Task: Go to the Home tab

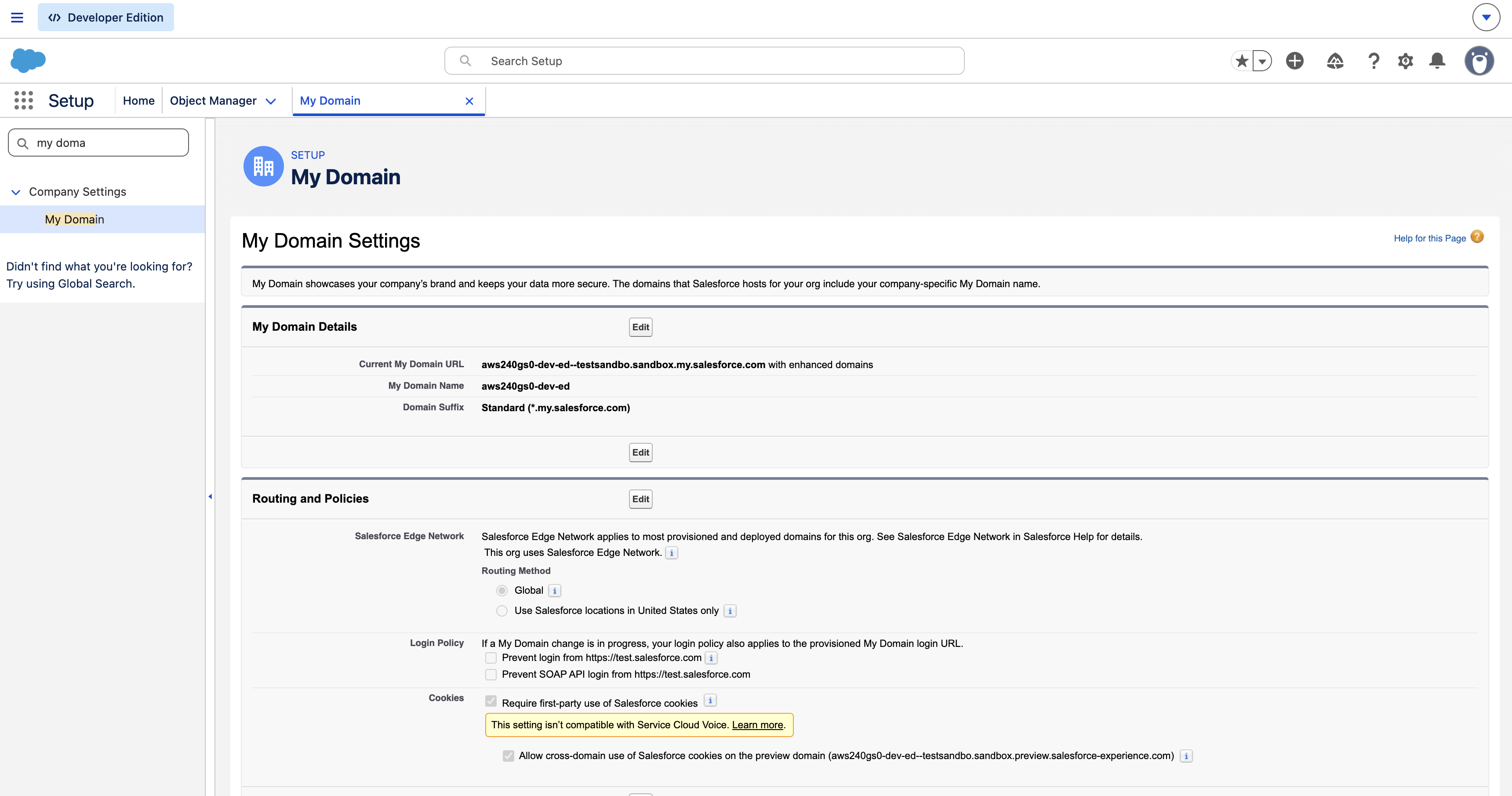Action: click(x=138, y=100)
